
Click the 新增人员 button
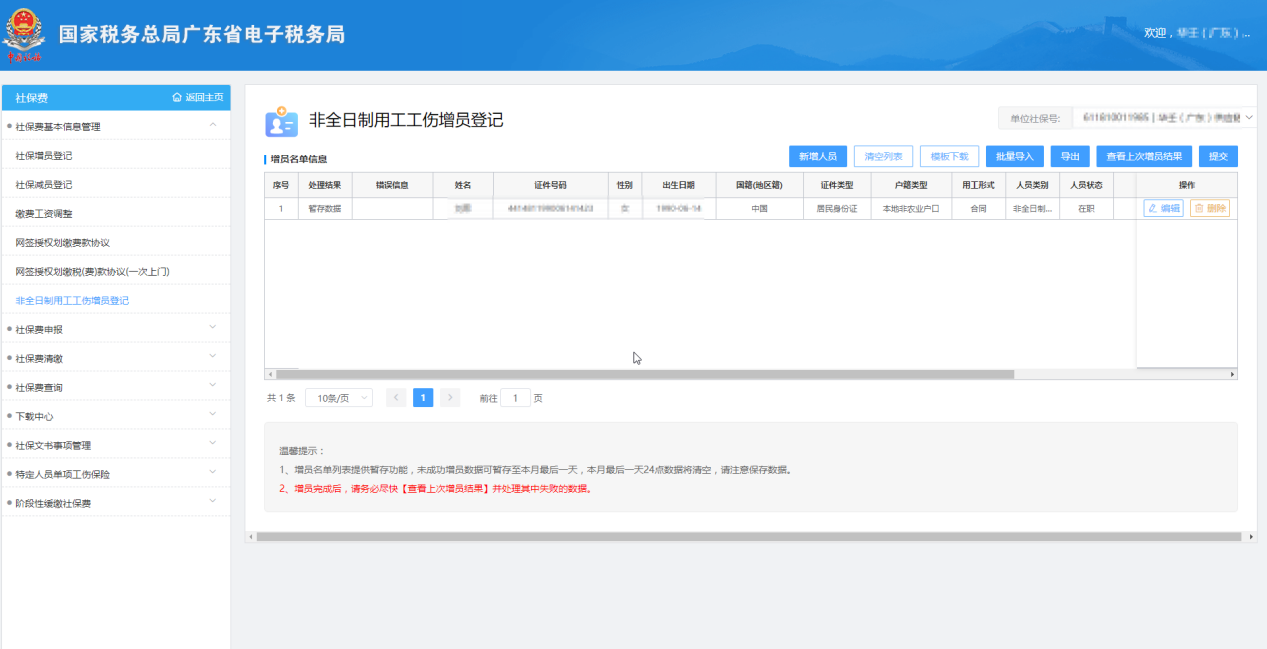pyautogui.click(x=817, y=157)
